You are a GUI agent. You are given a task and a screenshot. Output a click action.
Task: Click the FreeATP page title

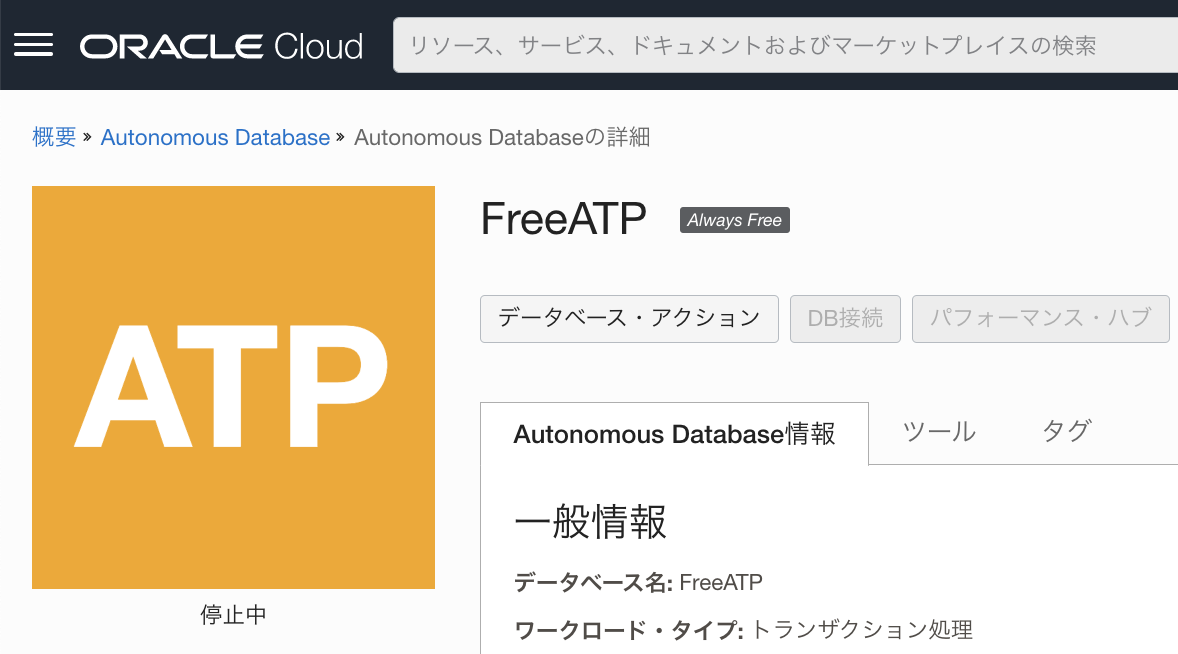[x=563, y=220]
